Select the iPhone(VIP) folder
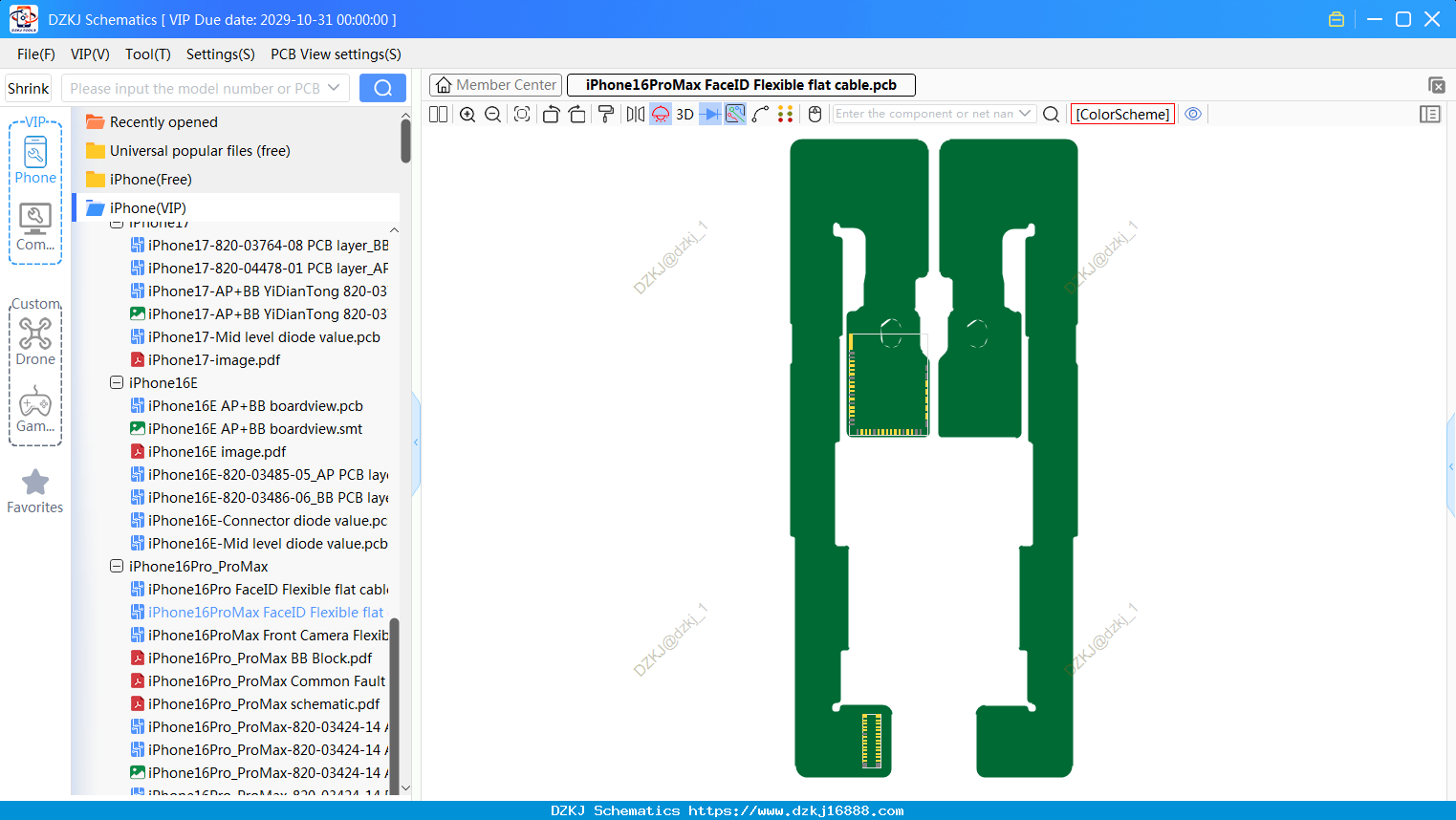The image size is (1456, 820). click(x=235, y=208)
